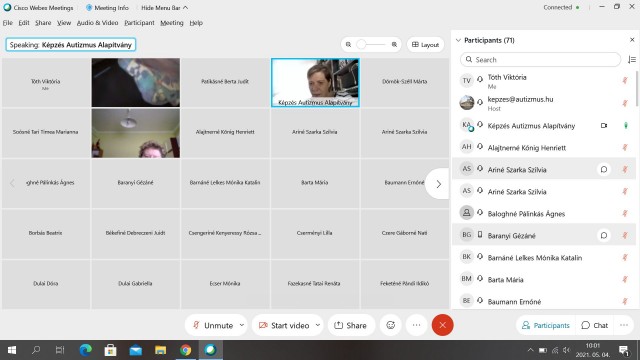Click Unmute button
The width and height of the screenshot is (640, 360).
tap(213, 325)
